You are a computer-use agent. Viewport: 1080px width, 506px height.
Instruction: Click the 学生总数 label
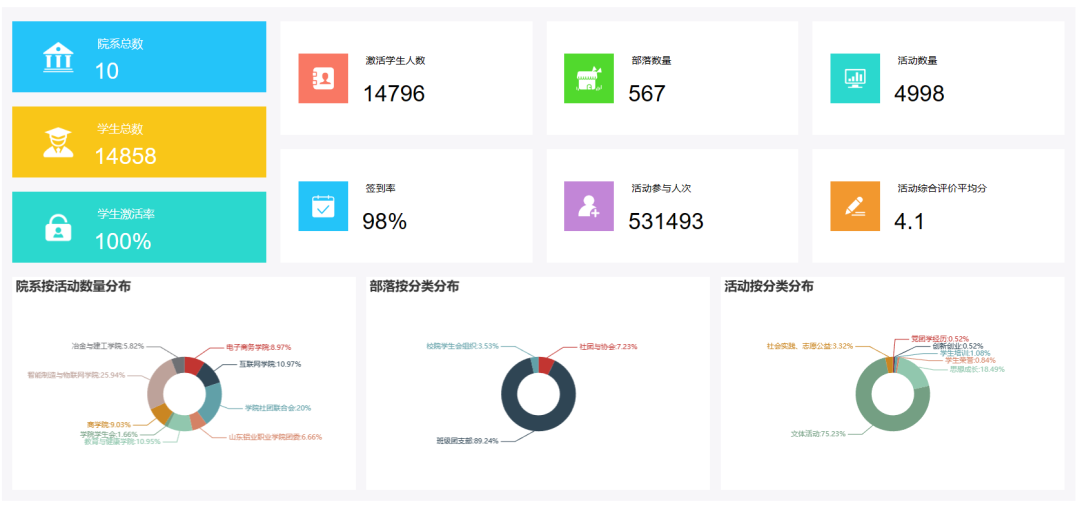(x=121, y=129)
